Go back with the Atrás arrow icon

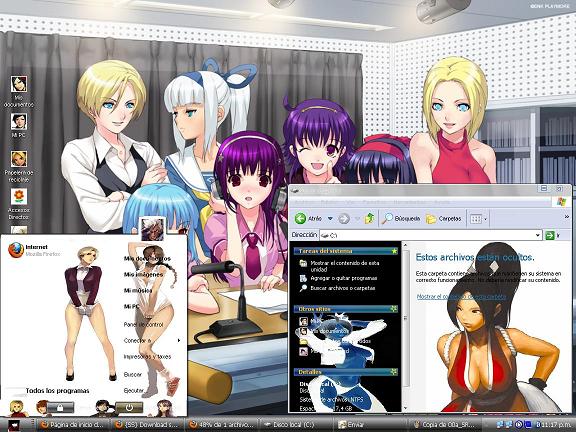click(300, 219)
